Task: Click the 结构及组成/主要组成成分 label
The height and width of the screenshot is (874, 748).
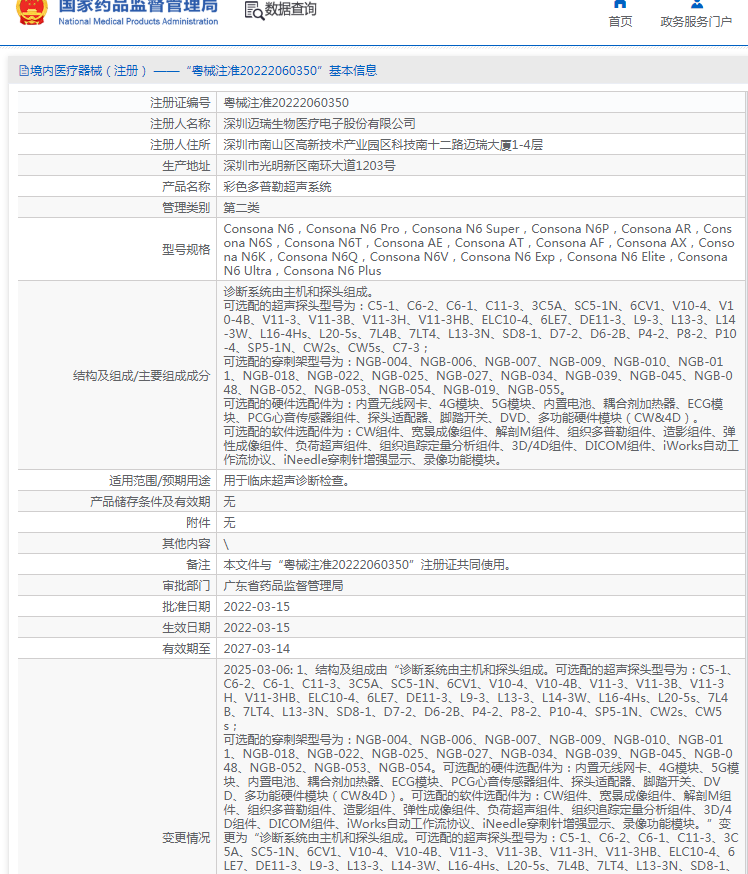Action: (142, 376)
